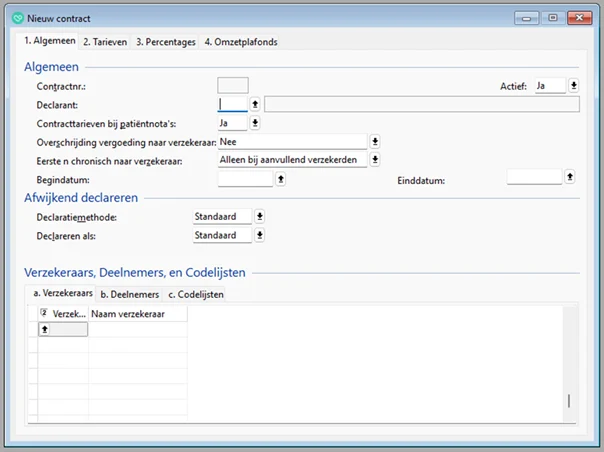Click the Begindatum input field
The width and height of the screenshot is (604, 452).
(244, 179)
